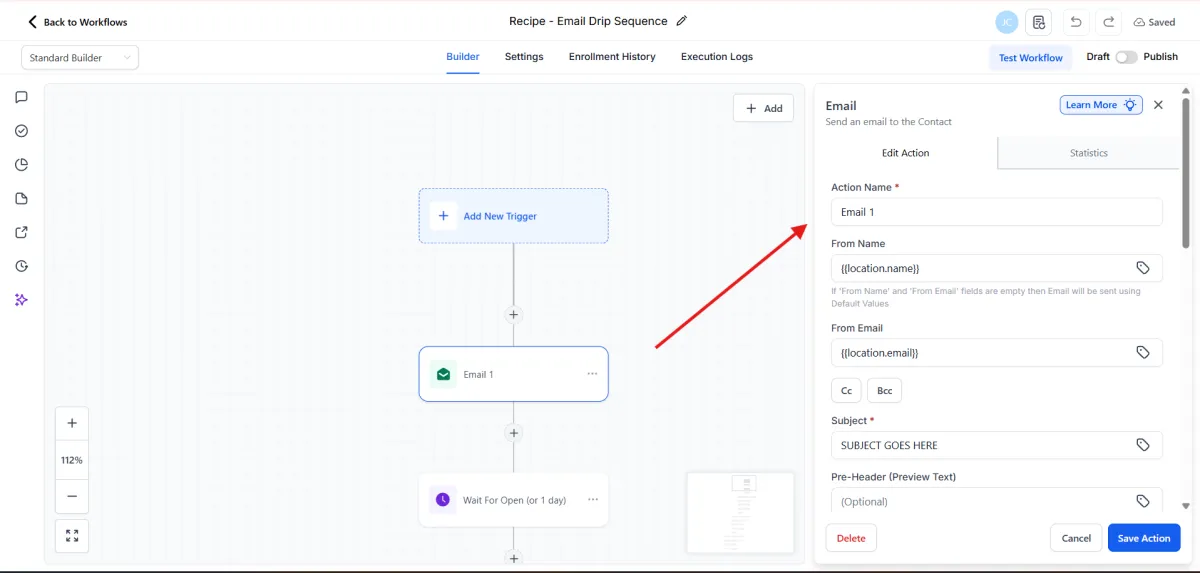Viewport: 1200px width, 573px height.
Task: Click the redo arrow icon
Action: [1108, 22]
